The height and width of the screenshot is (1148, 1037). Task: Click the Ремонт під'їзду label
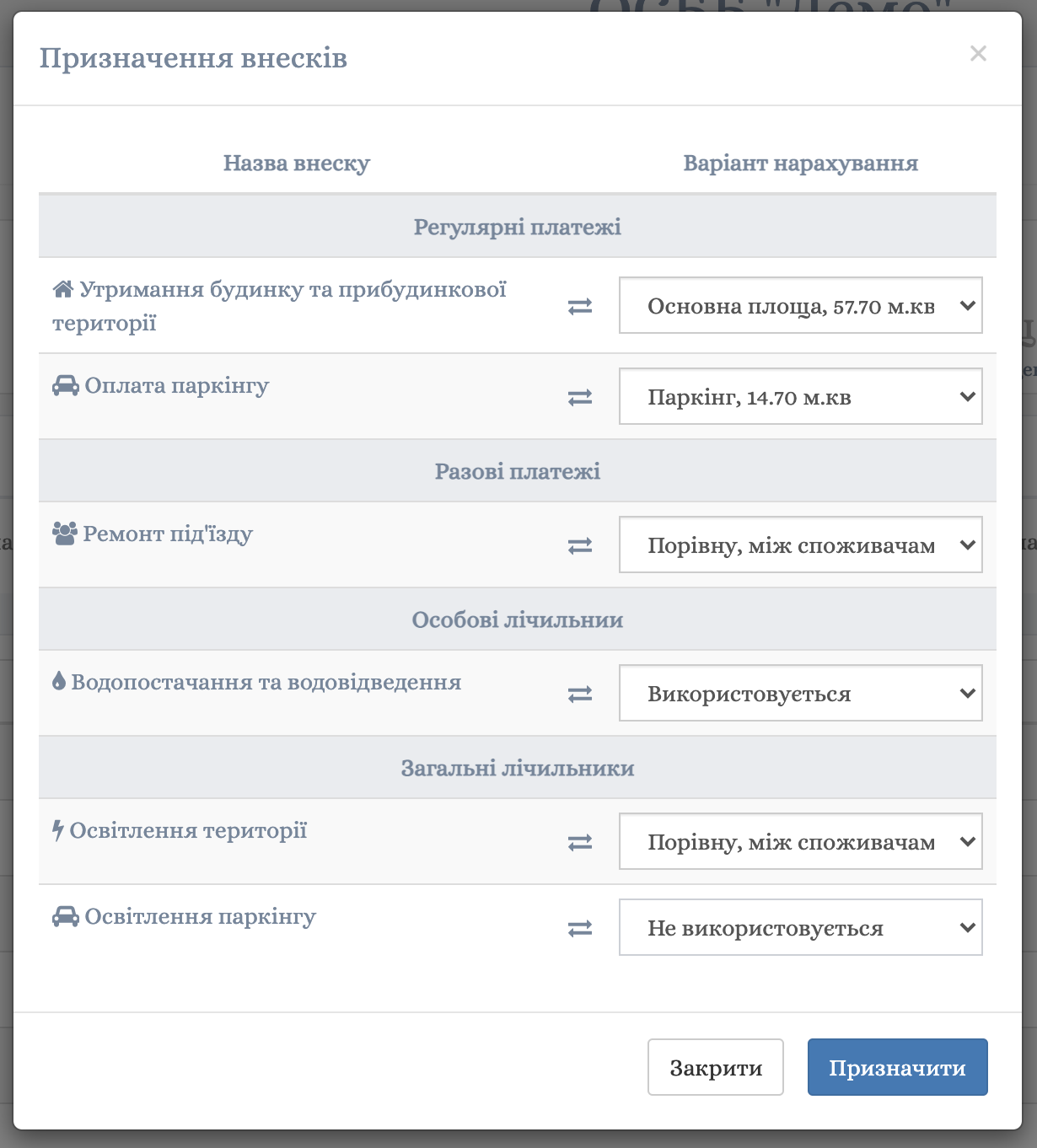coord(168,534)
